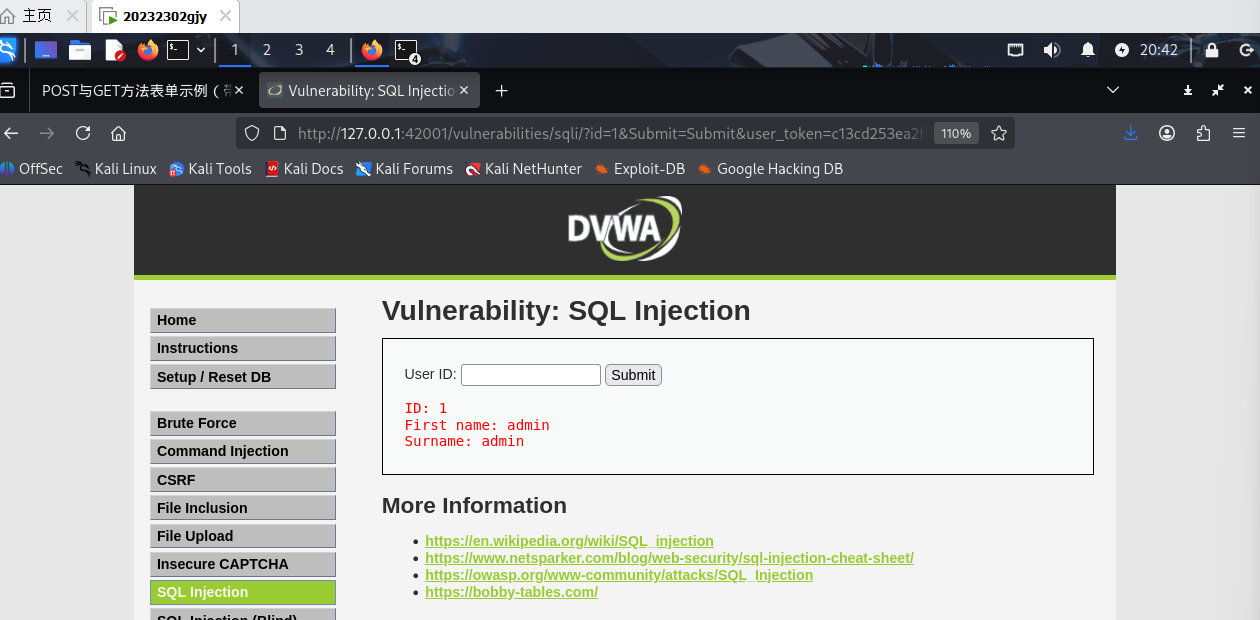The image size is (1260, 620).
Task: Switch to the POST与GET方法表单示例 tab
Action: pyautogui.click(x=137, y=90)
